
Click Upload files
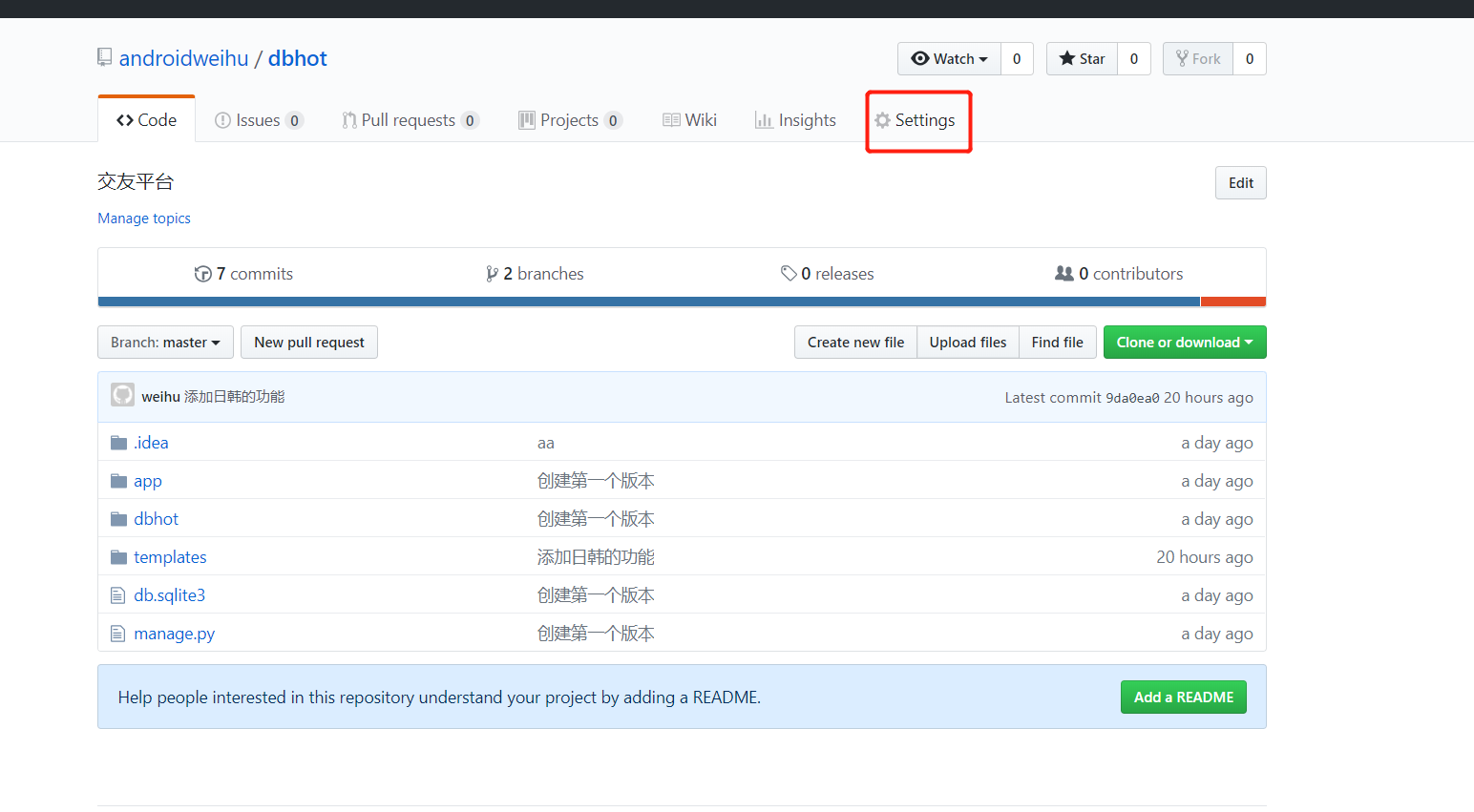point(968,343)
